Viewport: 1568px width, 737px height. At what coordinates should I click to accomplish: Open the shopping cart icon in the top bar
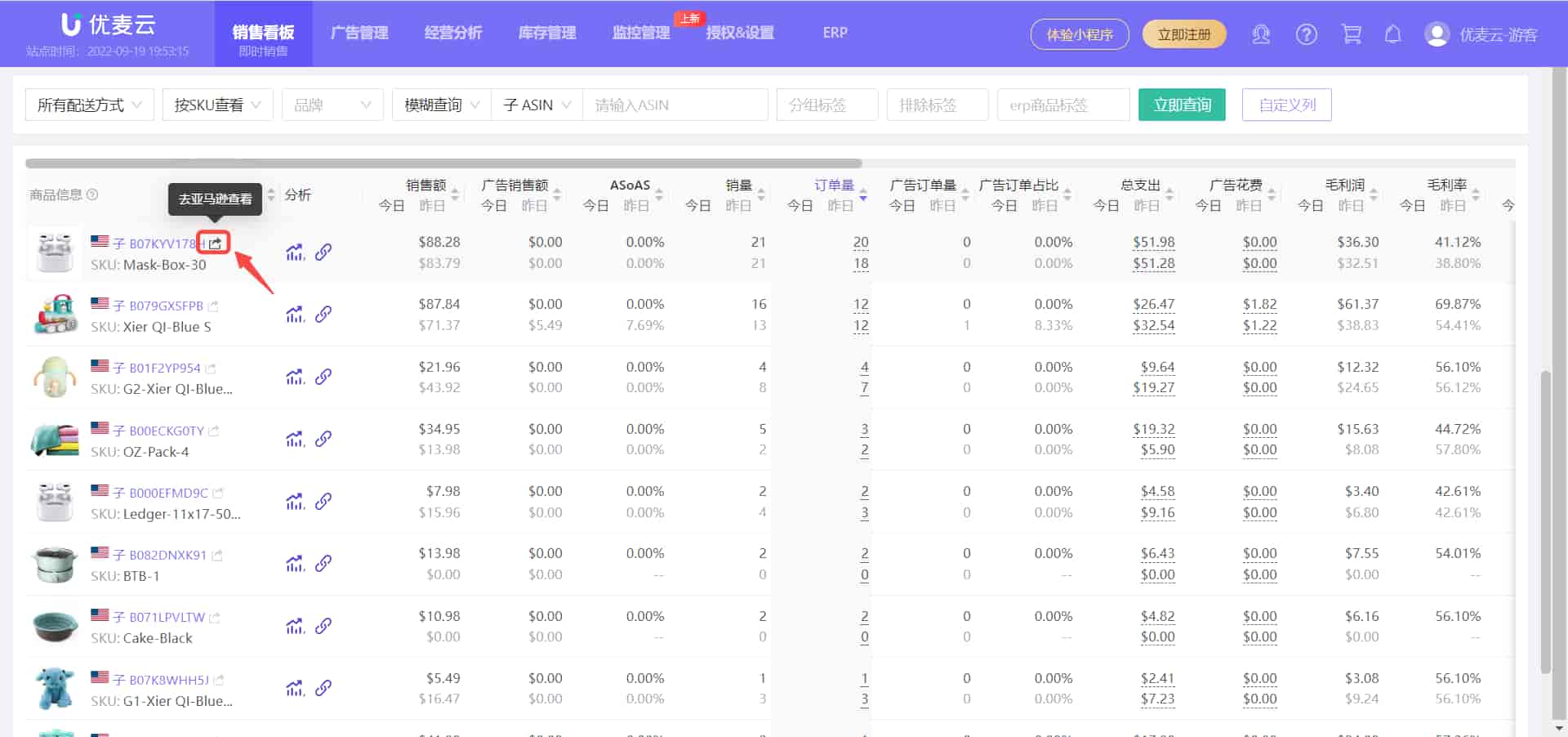1352,33
